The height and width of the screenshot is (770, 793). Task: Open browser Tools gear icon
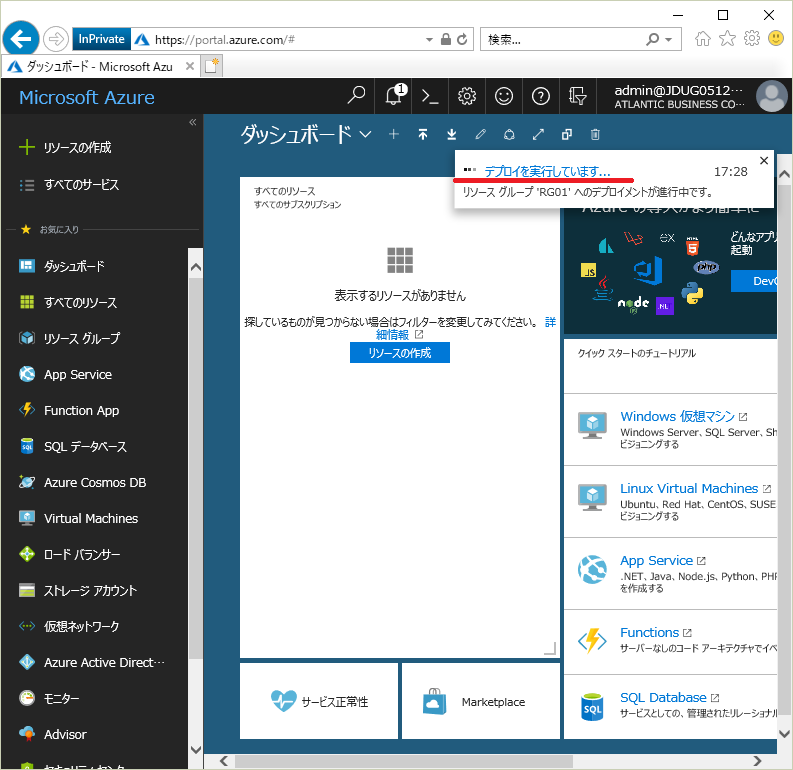tap(752, 38)
